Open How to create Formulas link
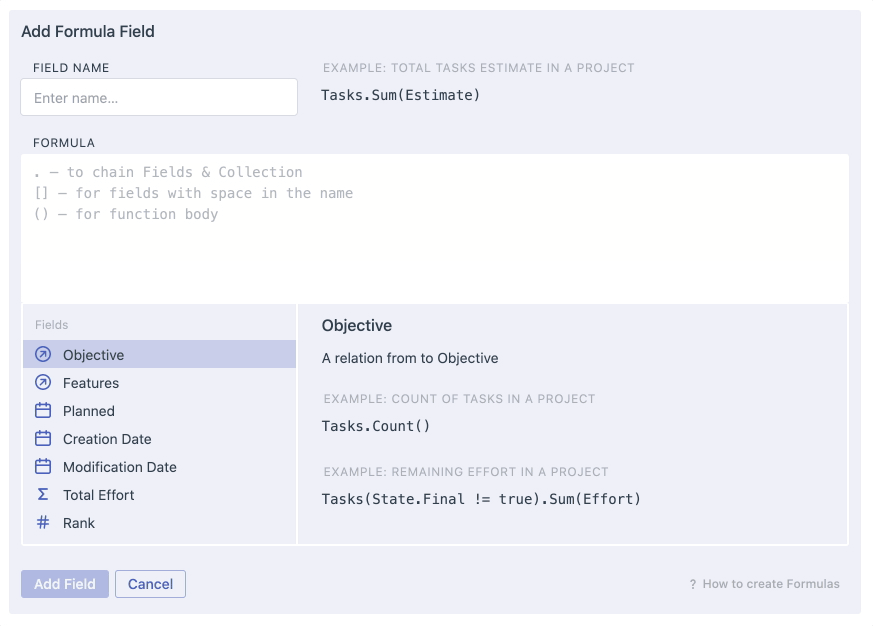This screenshot has height=626, width=873. coord(771,584)
